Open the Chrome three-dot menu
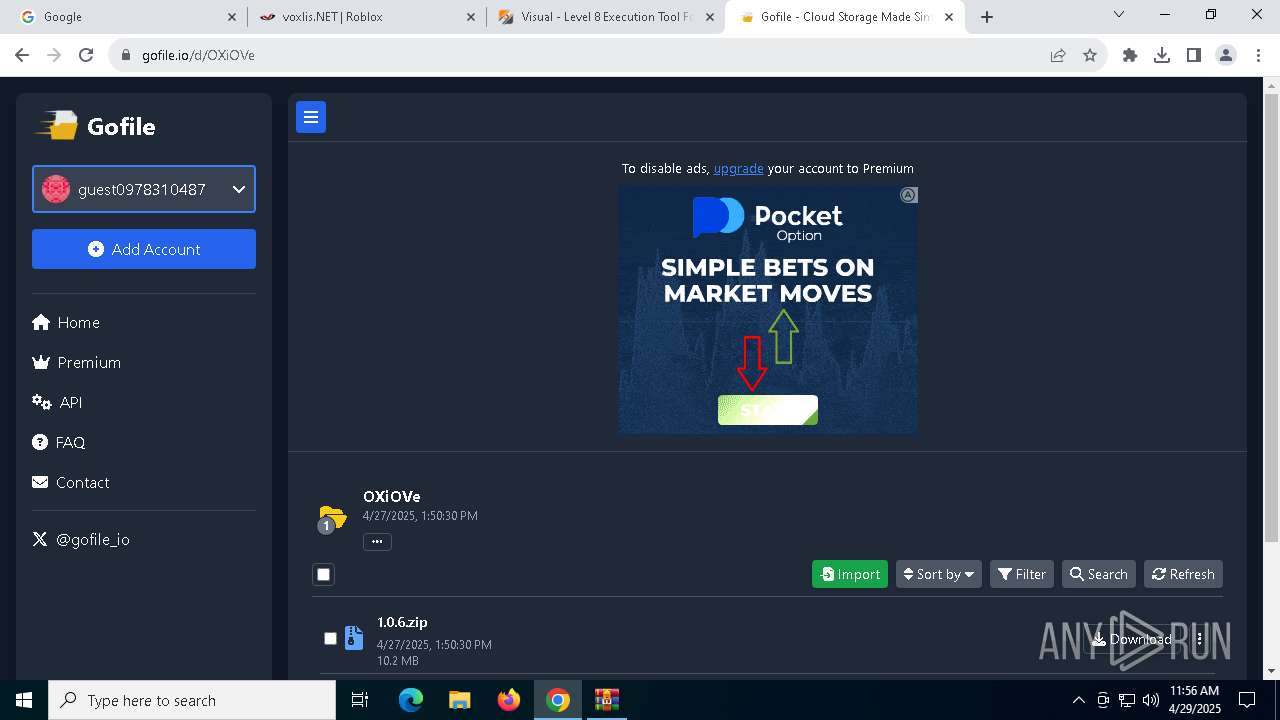This screenshot has width=1280, height=720. click(x=1258, y=55)
